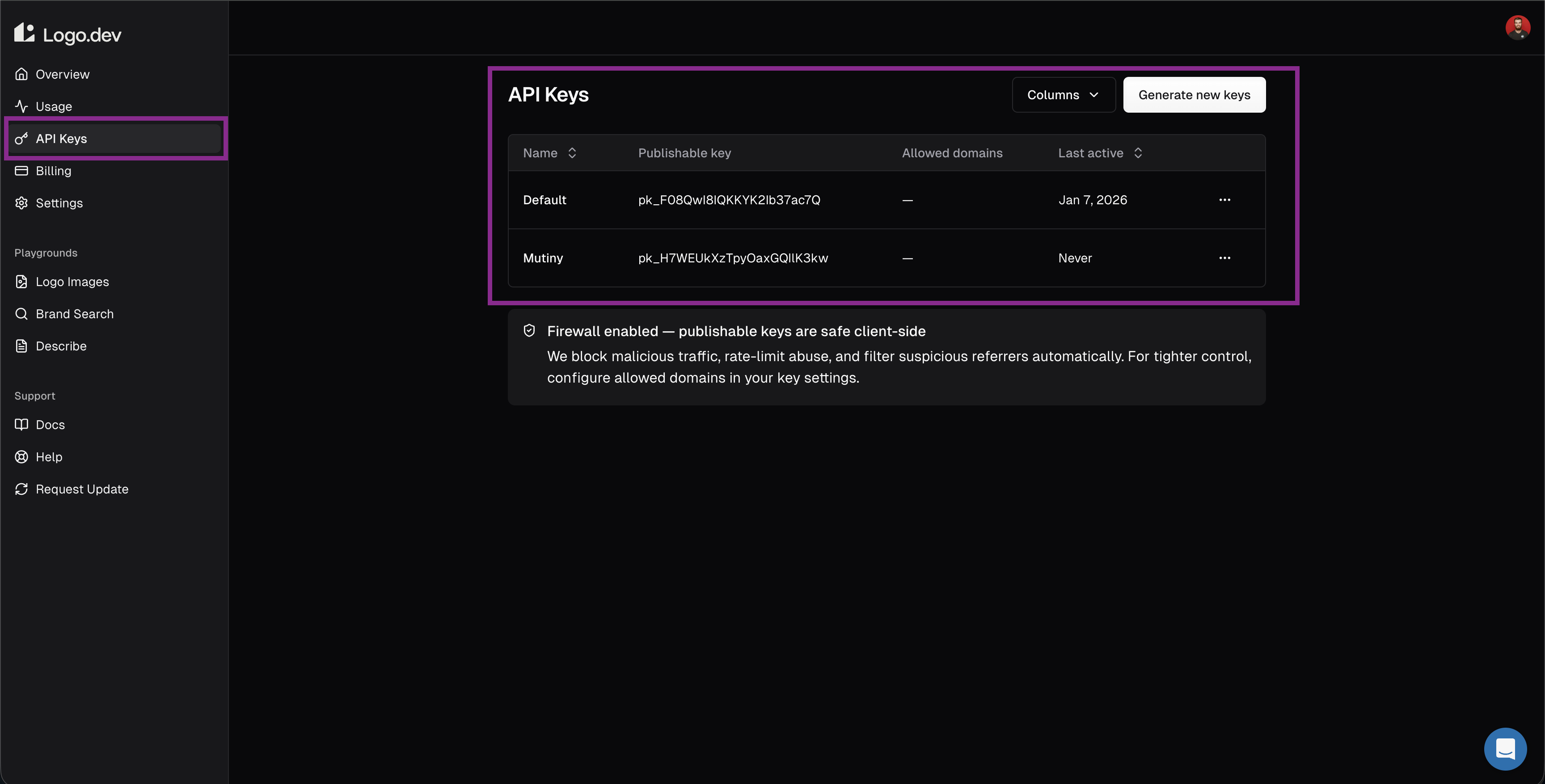
Task: Click the Allowed domains column header
Action: pos(952,153)
